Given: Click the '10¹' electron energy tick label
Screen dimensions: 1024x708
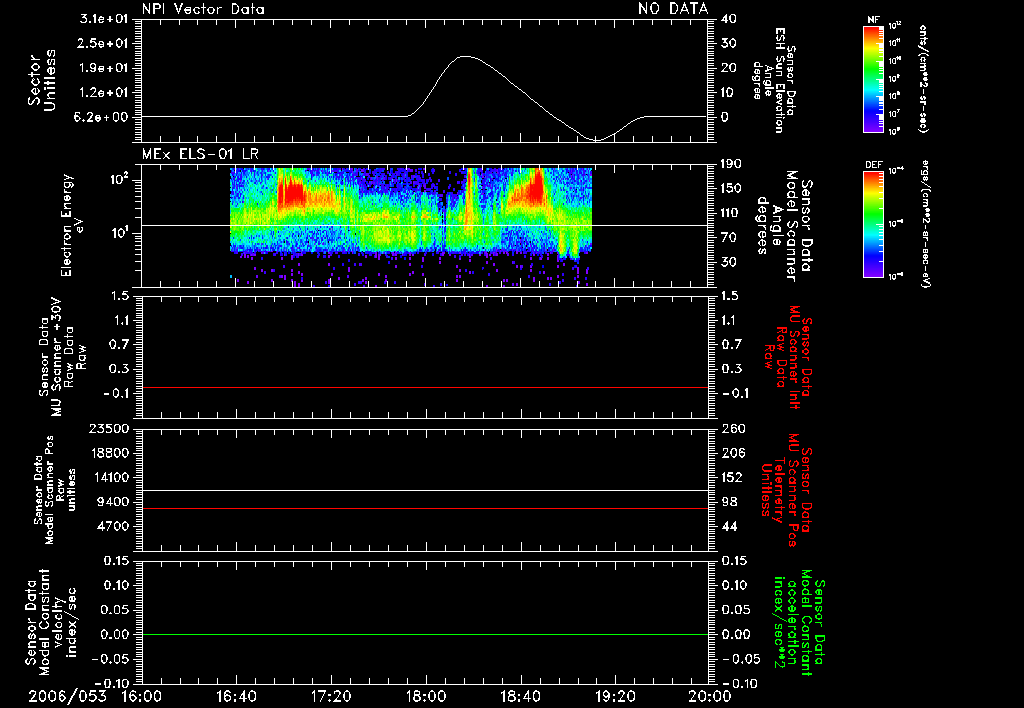Looking at the screenshot, I should (x=118, y=233).
